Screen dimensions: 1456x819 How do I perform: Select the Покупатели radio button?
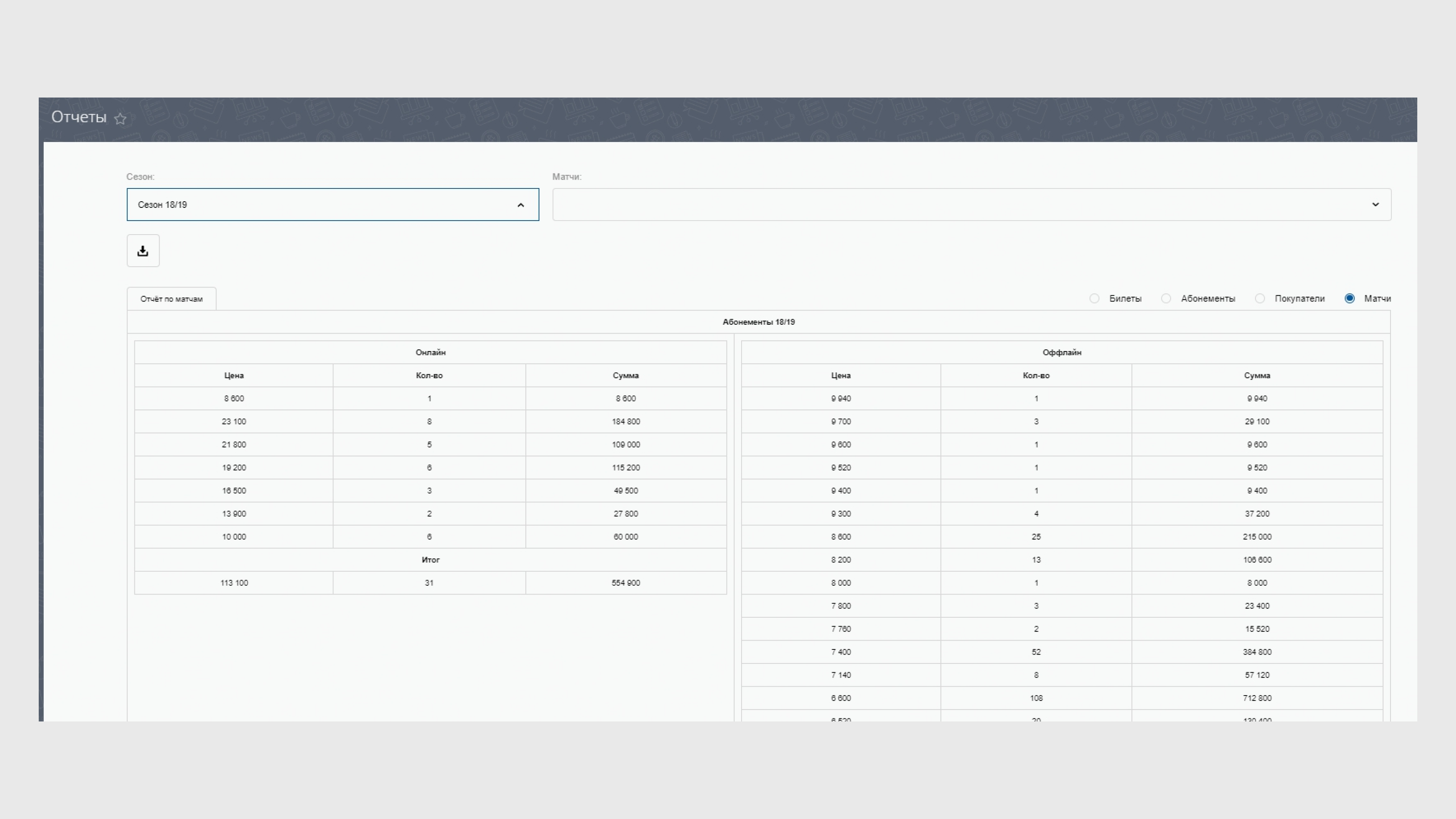coord(1260,299)
